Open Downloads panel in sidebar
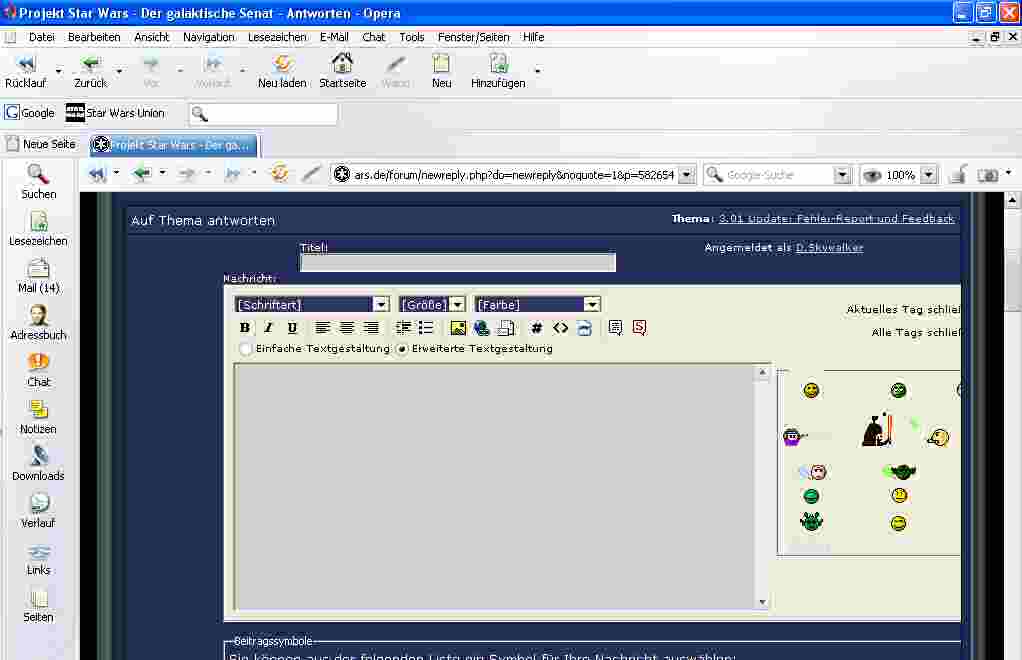This screenshot has width=1022, height=660. [38, 463]
